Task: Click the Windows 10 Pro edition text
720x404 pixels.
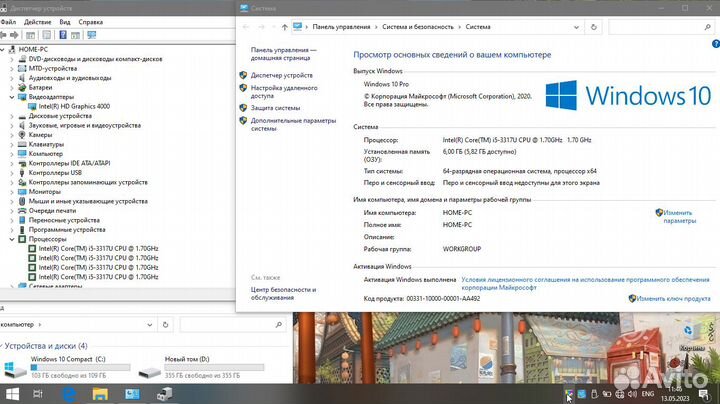Action: [x=386, y=84]
